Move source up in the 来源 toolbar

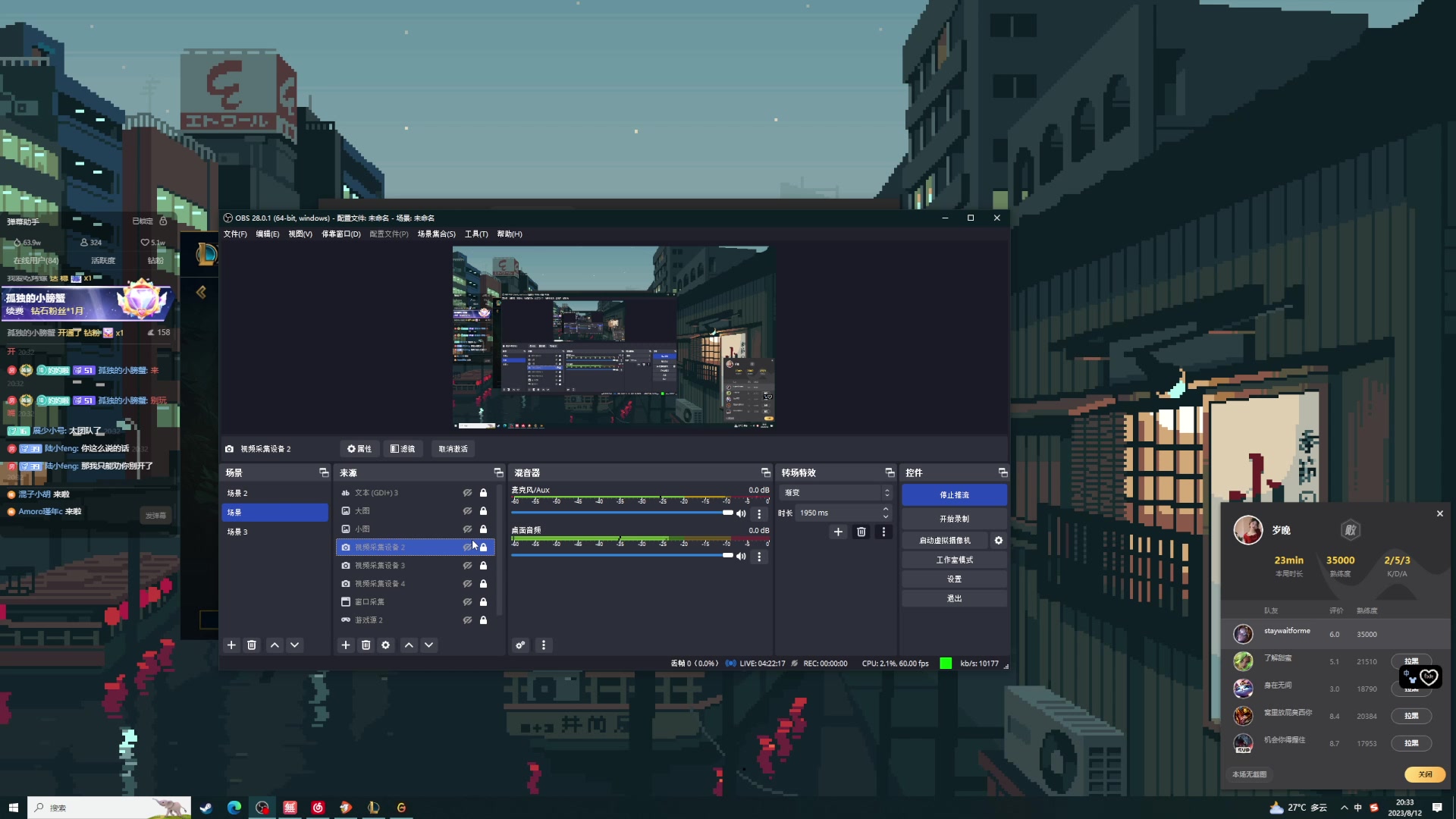point(409,645)
